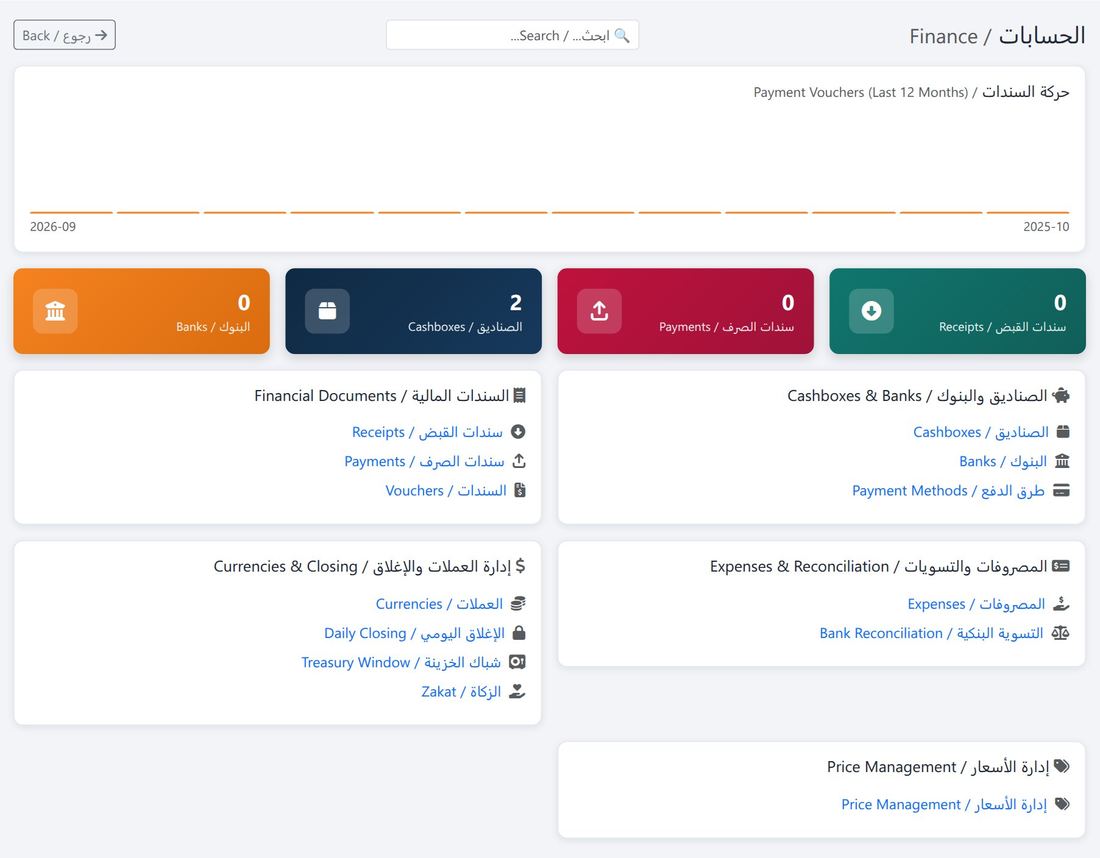Click the hand-heart icon beside Zakat

pos(517,692)
